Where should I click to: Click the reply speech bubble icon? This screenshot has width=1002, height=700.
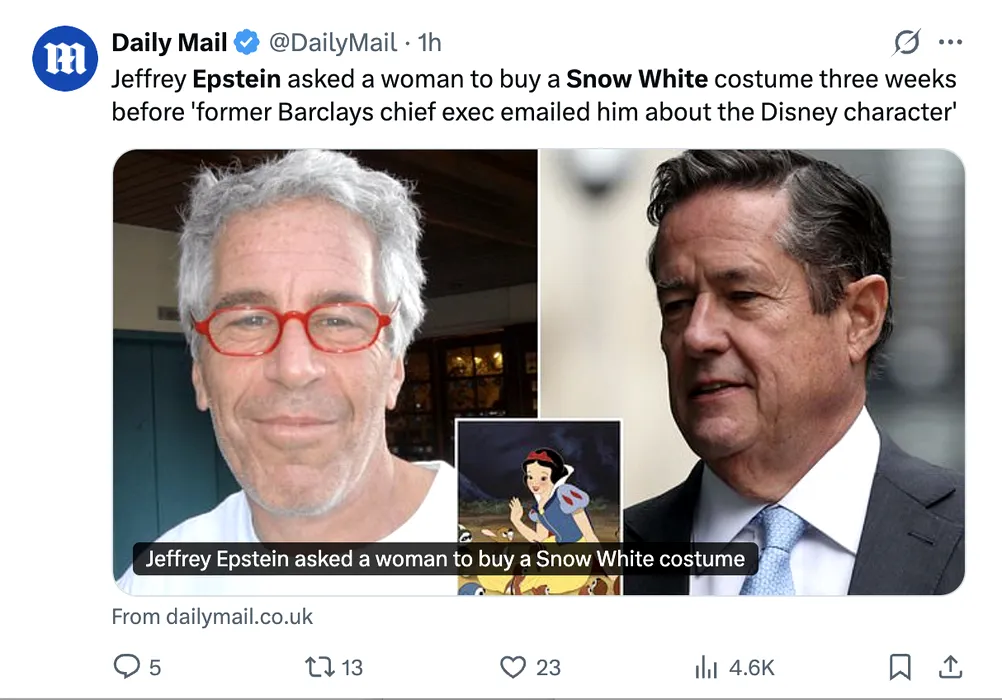(126, 666)
